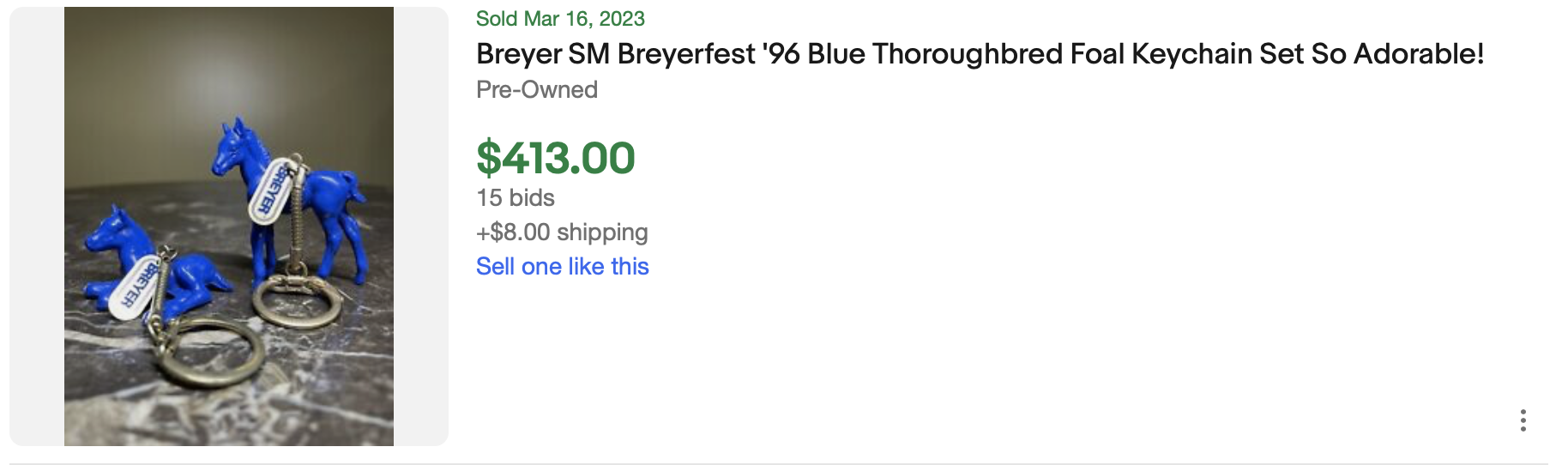The height and width of the screenshot is (465, 1568).
Task: Click the 15 bids text
Action: pyautogui.click(x=515, y=198)
